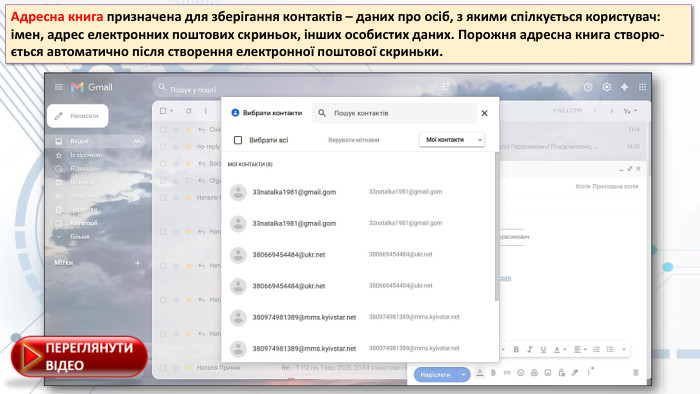The height and width of the screenshot is (394, 700).
Task: Go to the next page of emails arrow
Action: [611, 111]
